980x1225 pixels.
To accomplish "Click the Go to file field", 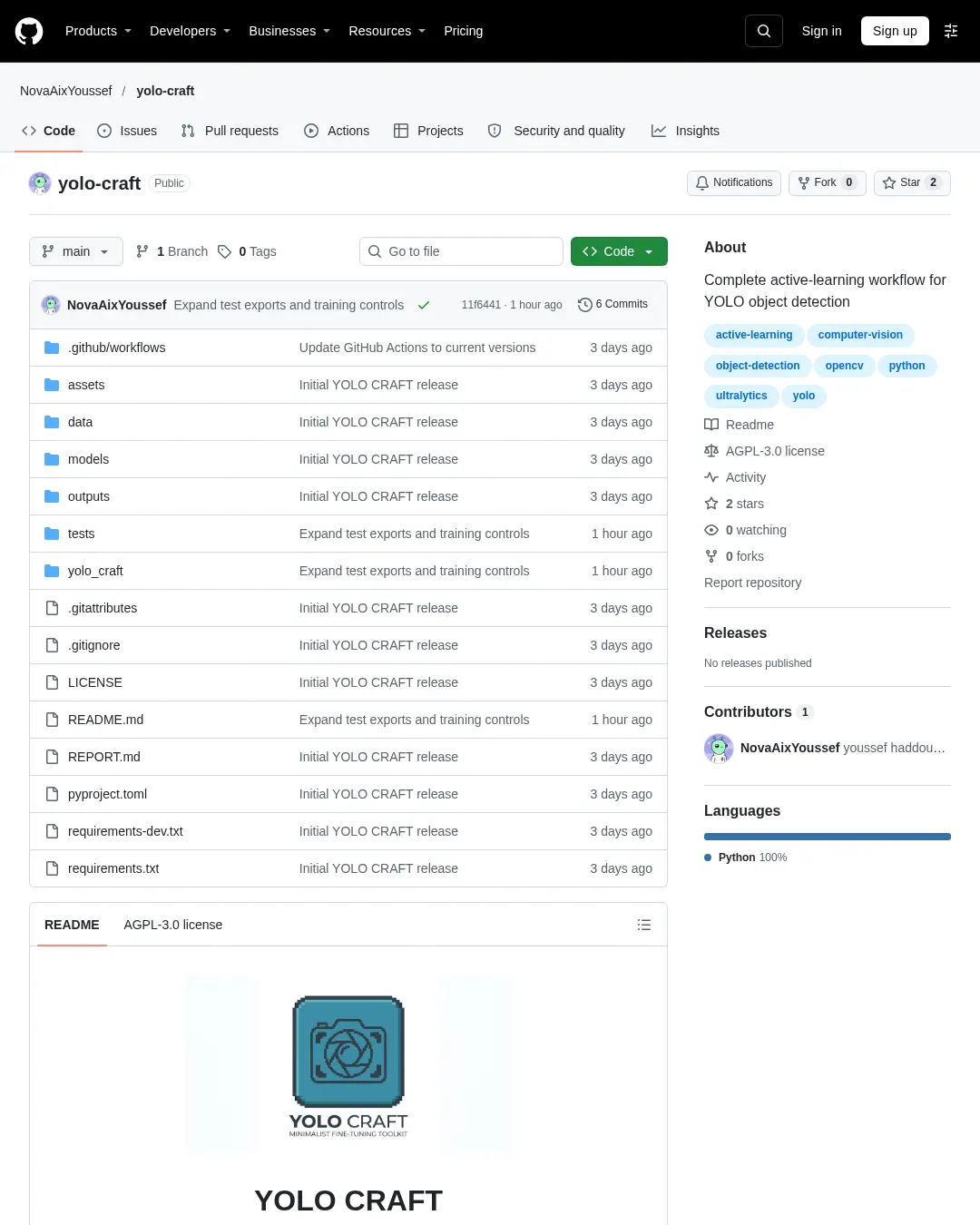I will [461, 251].
